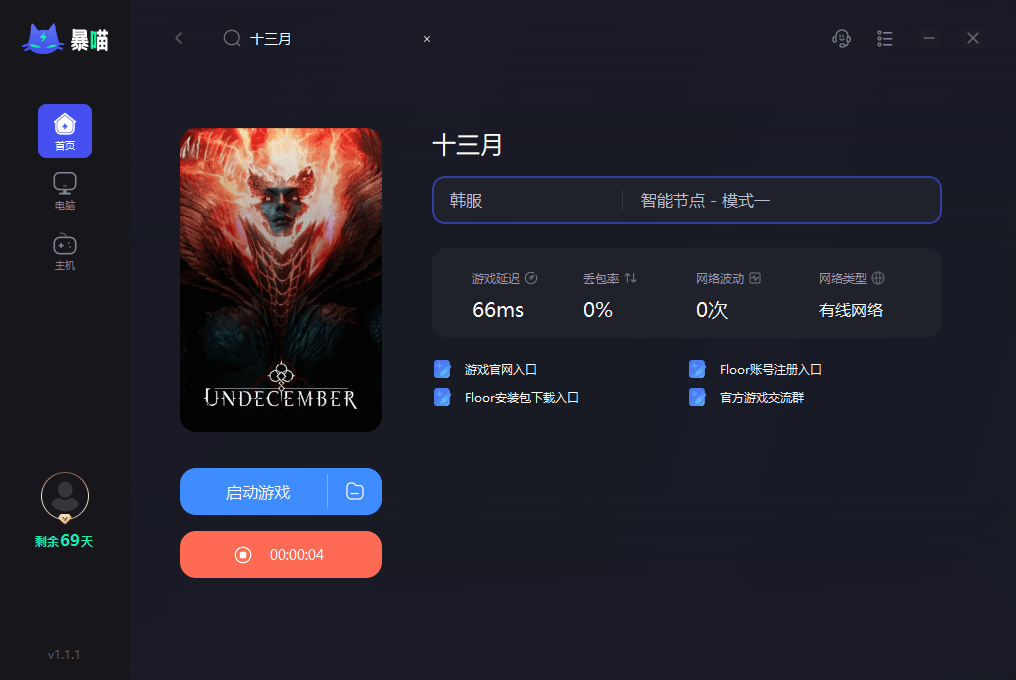The height and width of the screenshot is (680, 1016).
Task: Click the v1.1.1 version label
Action: 64,655
